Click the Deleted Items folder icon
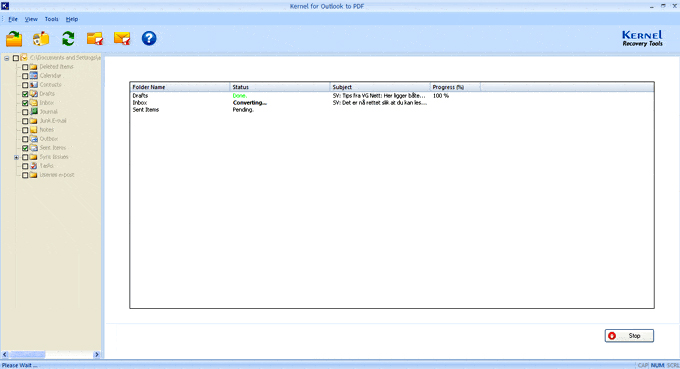 pyautogui.click(x=33, y=67)
